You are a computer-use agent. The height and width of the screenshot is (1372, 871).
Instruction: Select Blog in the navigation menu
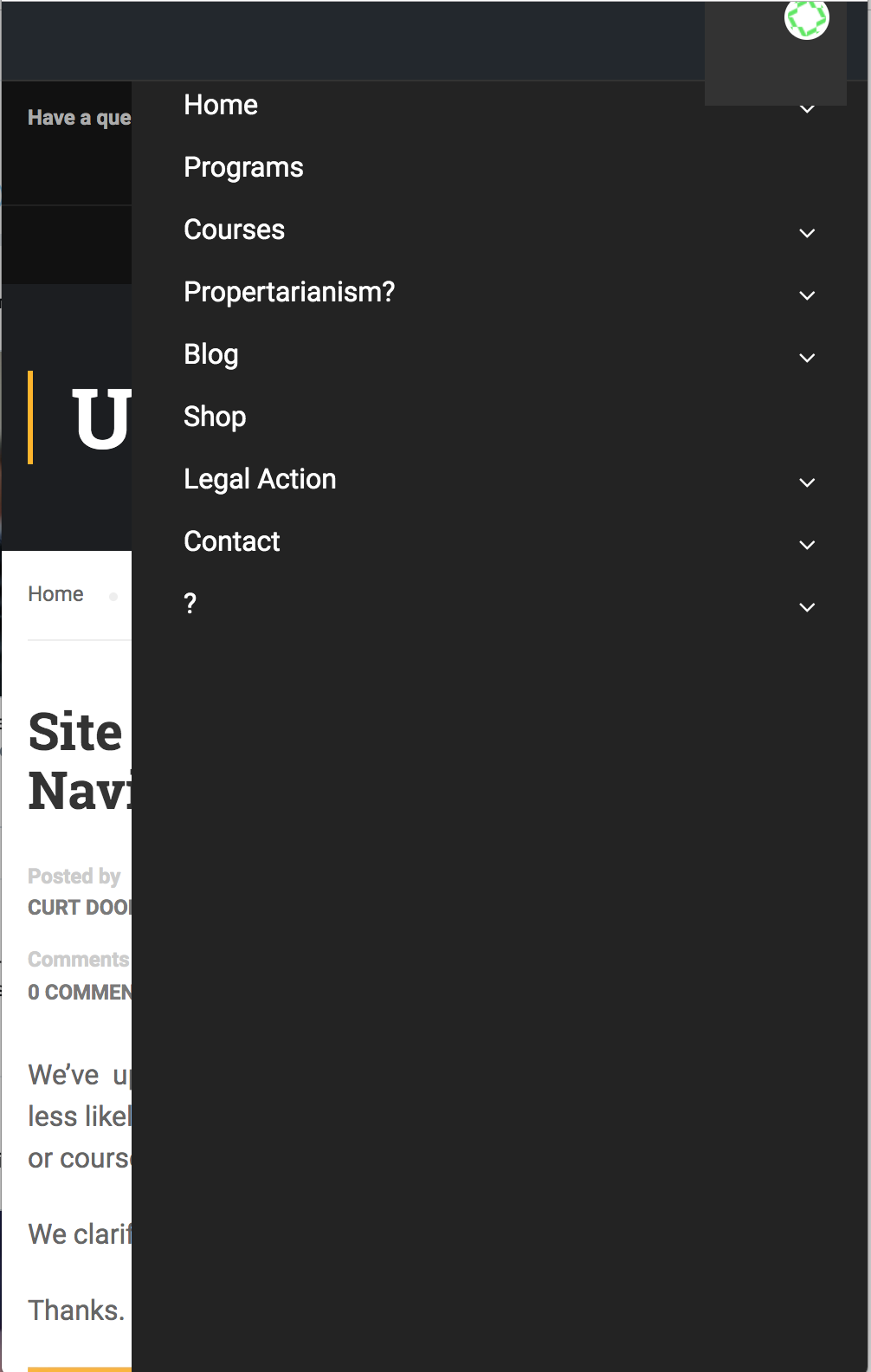pos(210,354)
